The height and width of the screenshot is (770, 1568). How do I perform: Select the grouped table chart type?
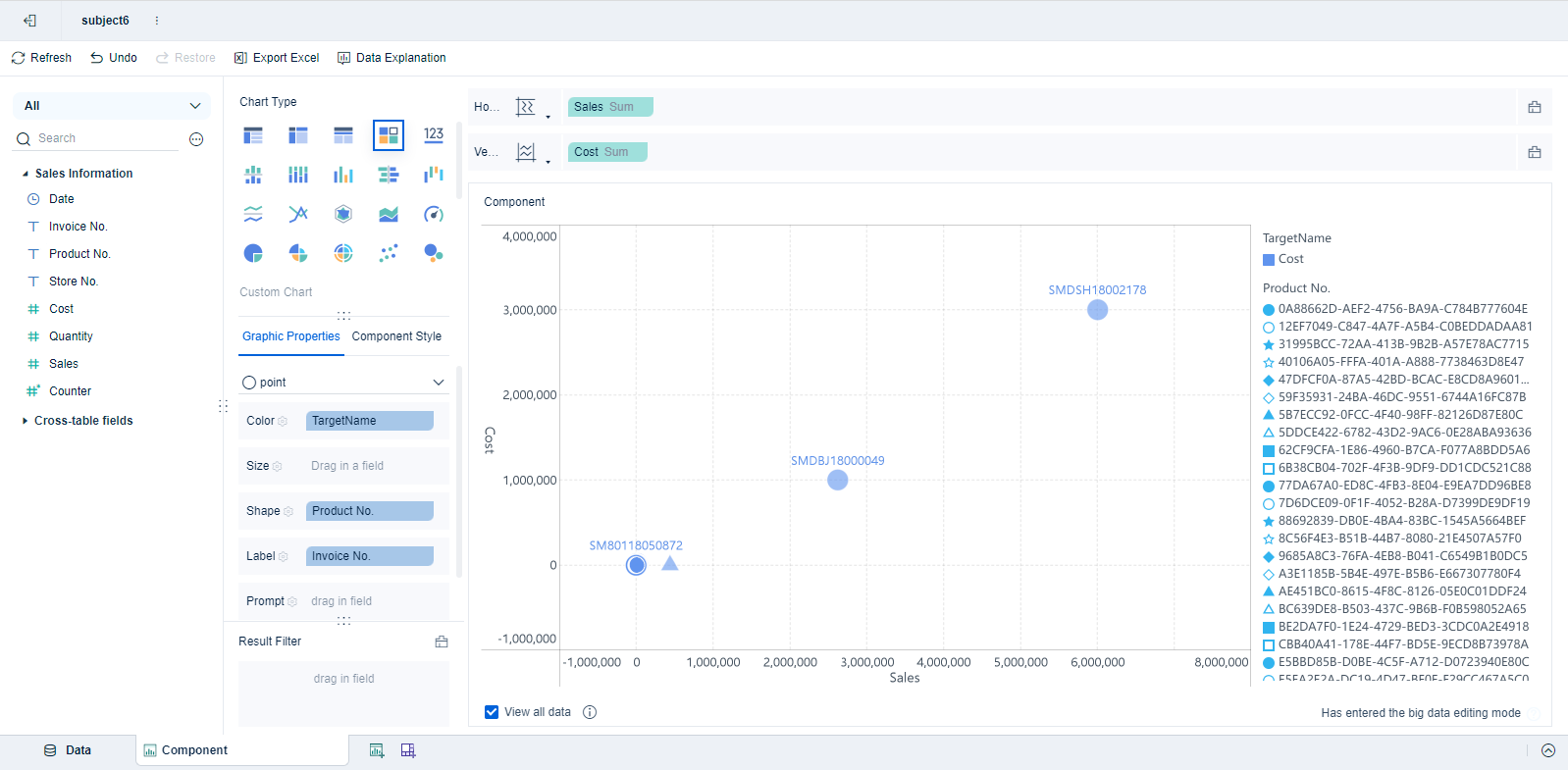pyautogui.click(x=253, y=134)
